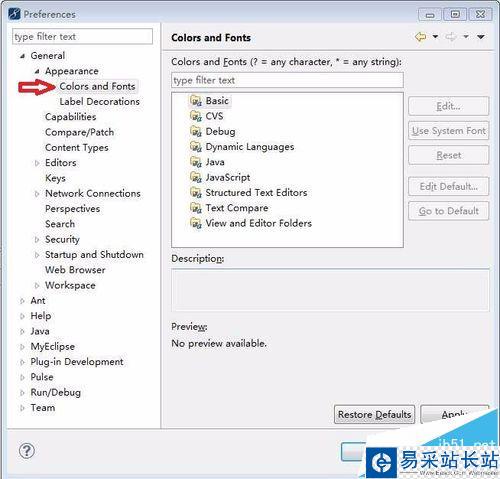Open the View and Editor Folders icon
Viewport: 500px width, 479px height.
(196, 223)
